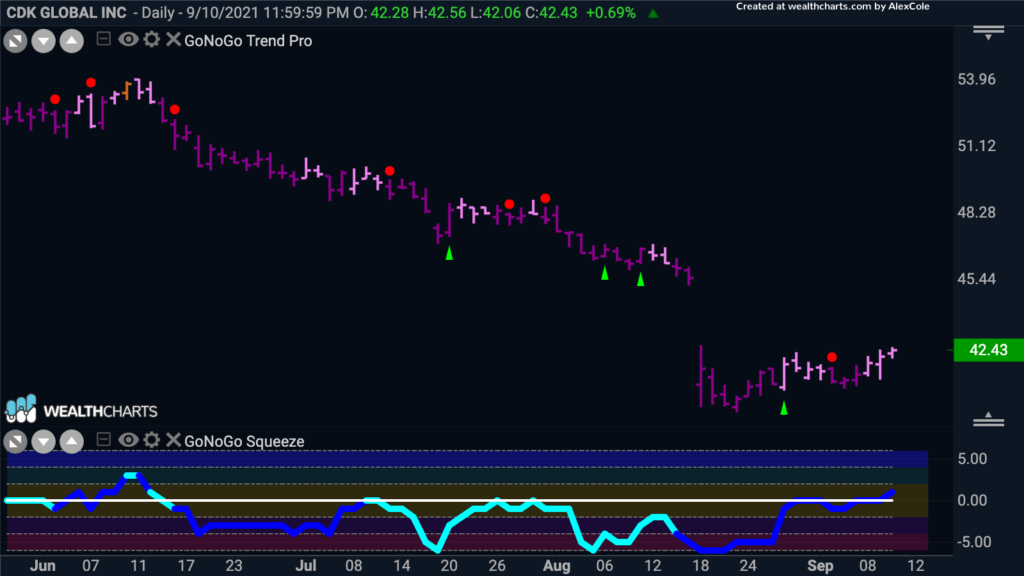Toggle visibility of GoNoGo Squeeze
This screenshot has width=1024, height=576.
coord(128,440)
